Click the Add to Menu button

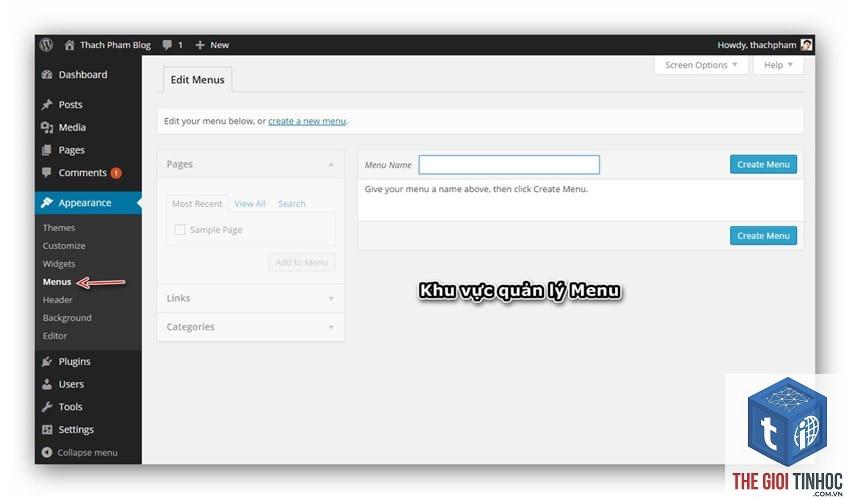[302, 262]
